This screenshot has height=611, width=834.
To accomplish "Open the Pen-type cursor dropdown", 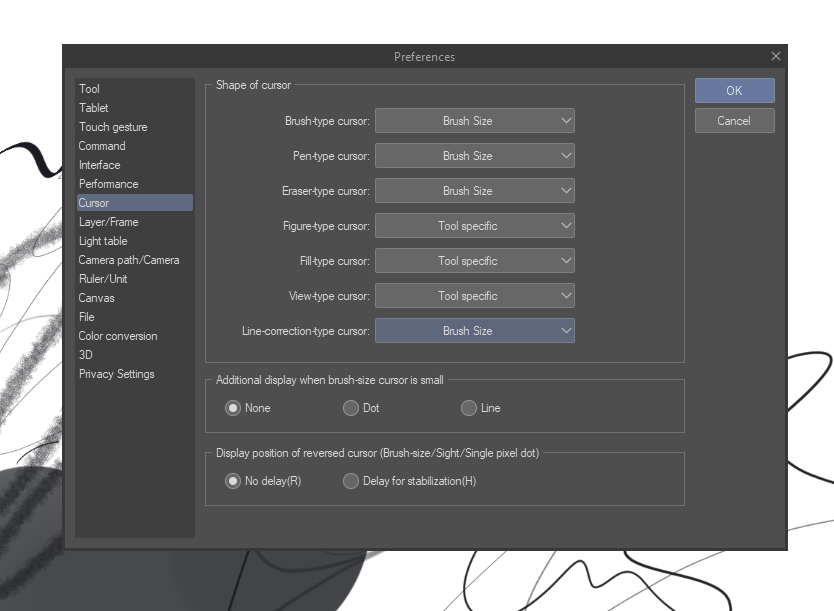I will pos(474,155).
